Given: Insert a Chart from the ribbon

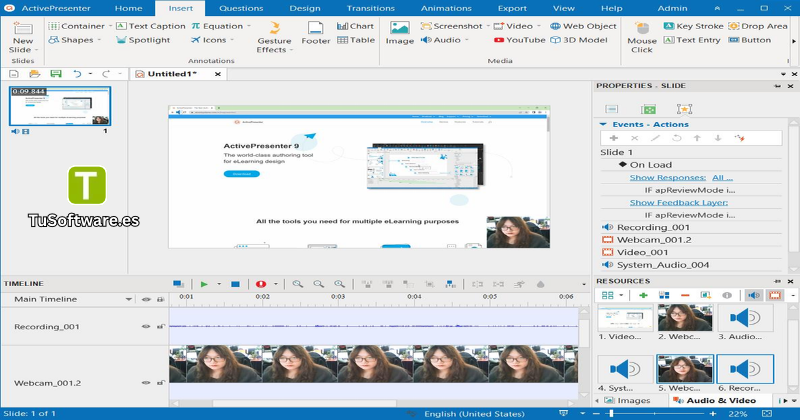Looking at the screenshot, I should 356,26.
